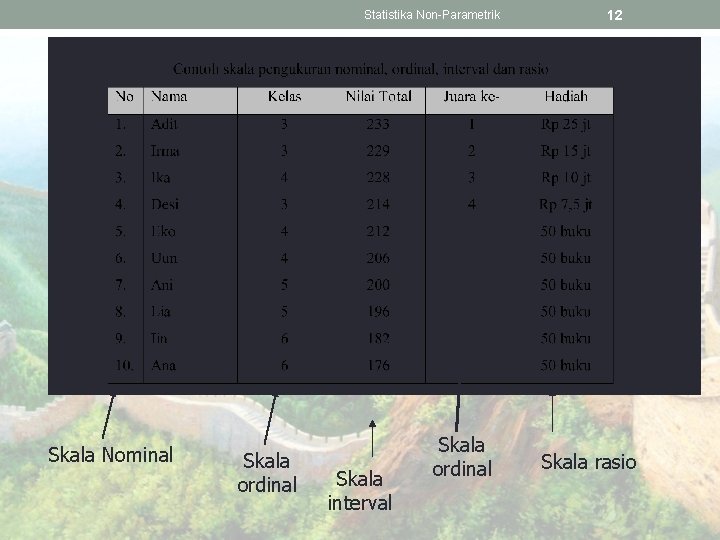Click 'Skala ordinal' label under Kelas column
720x540 pixels.
pyautogui.click(x=267, y=473)
